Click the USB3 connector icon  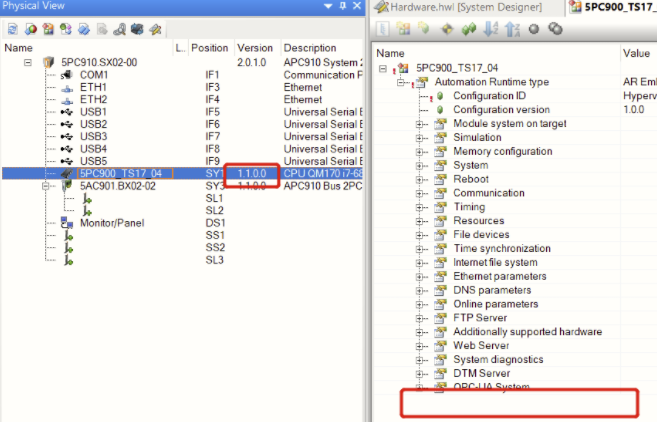tap(67, 137)
